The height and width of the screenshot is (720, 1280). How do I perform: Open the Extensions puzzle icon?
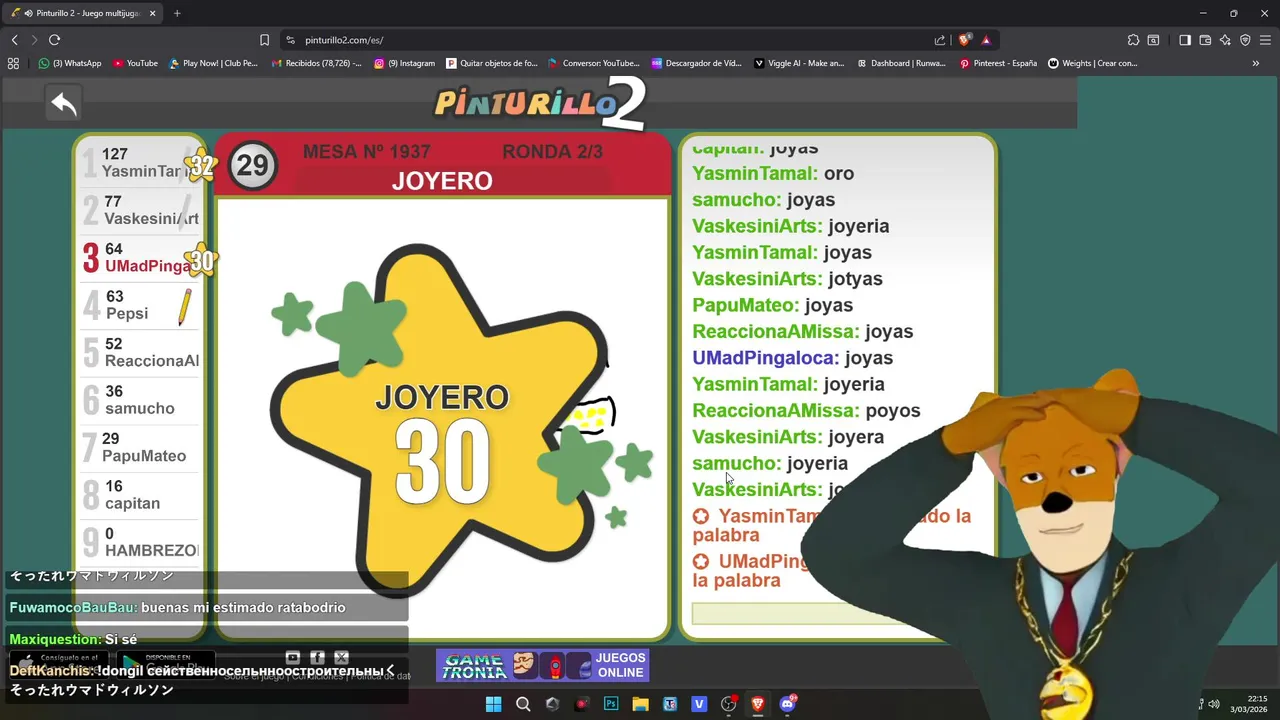point(1133,40)
